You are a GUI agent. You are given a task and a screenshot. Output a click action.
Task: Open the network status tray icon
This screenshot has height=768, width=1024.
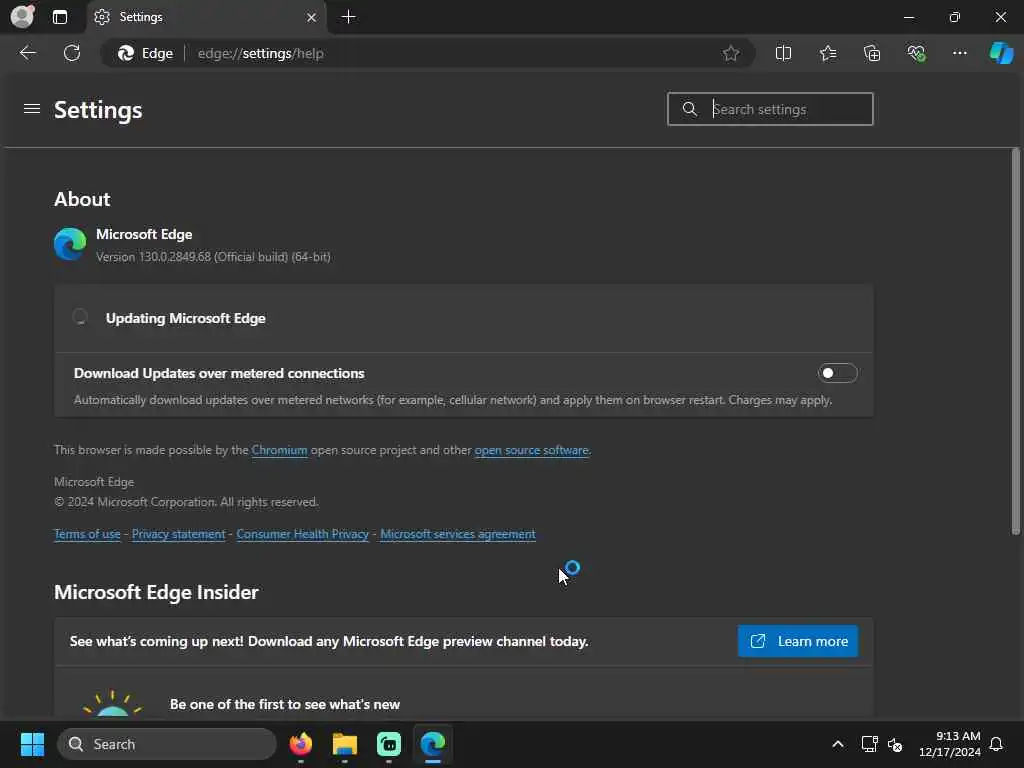[x=869, y=744]
